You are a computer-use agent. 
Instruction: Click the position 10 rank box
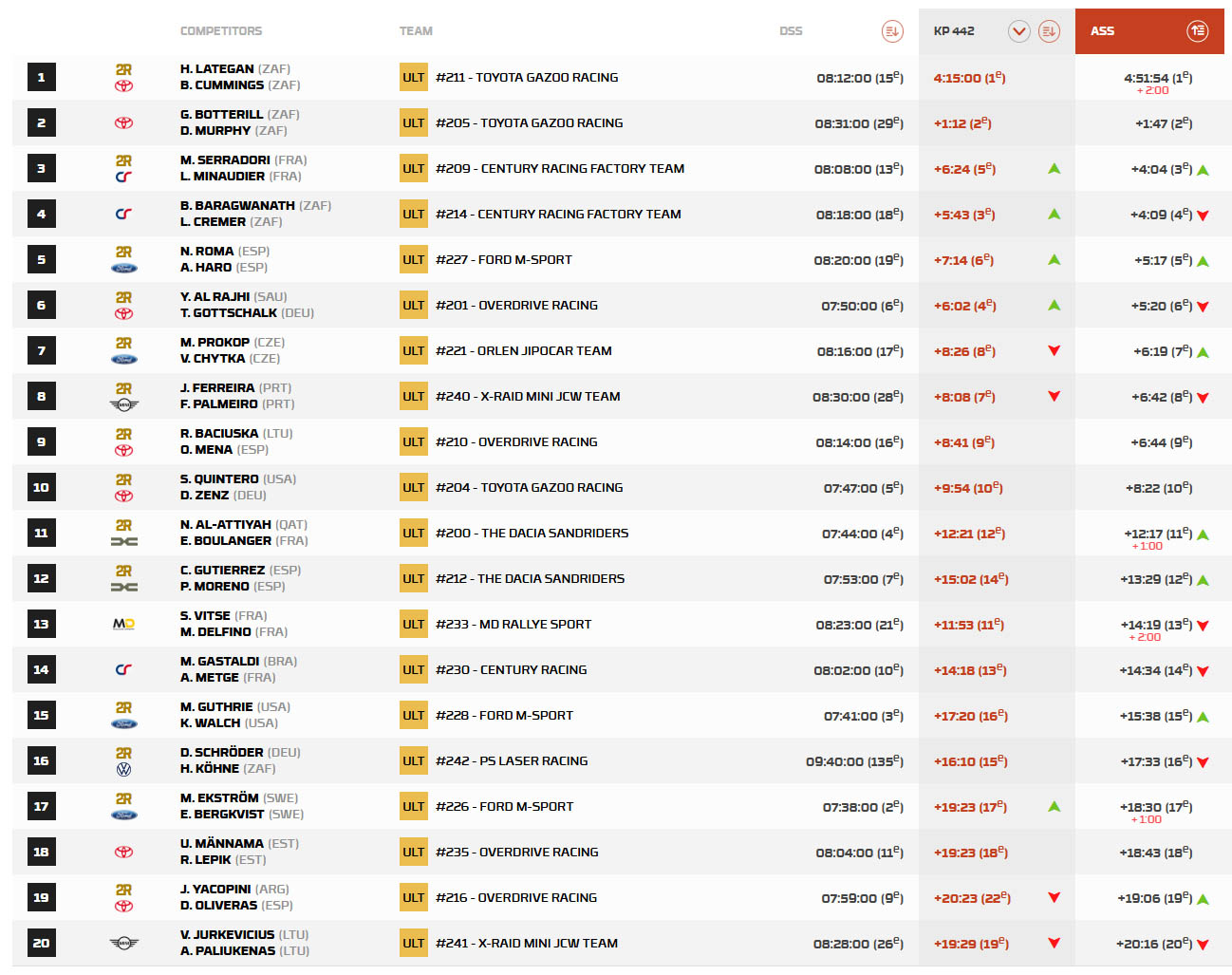[41, 488]
